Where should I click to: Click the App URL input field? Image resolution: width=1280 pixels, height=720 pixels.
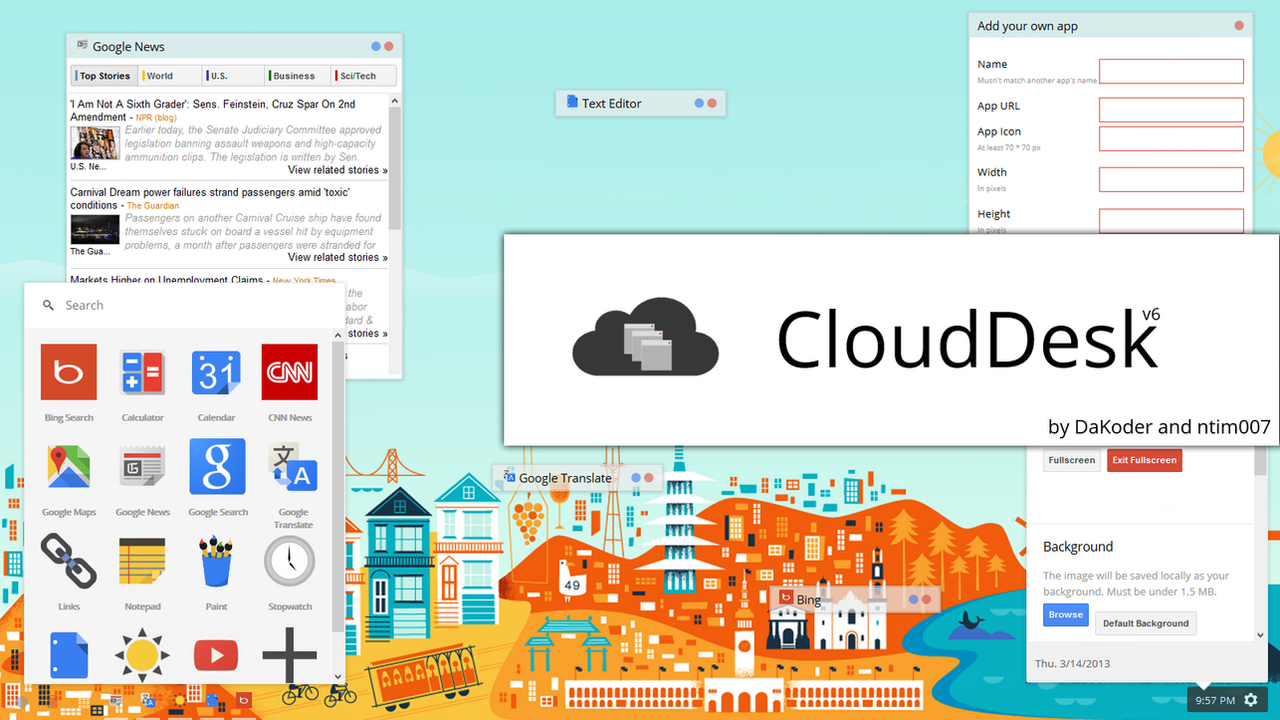click(x=1171, y=110)
